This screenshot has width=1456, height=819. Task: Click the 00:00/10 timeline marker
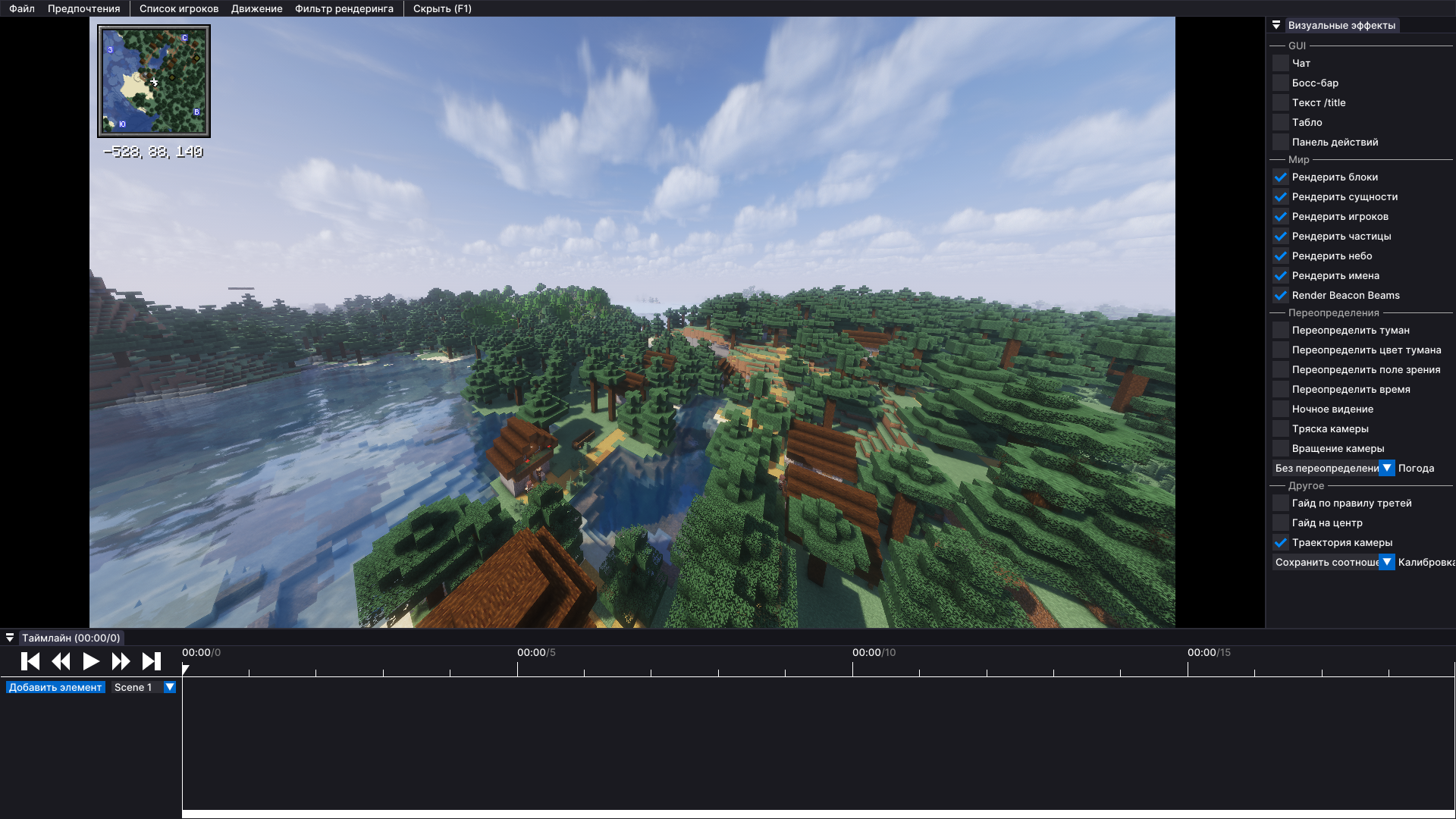874,652
